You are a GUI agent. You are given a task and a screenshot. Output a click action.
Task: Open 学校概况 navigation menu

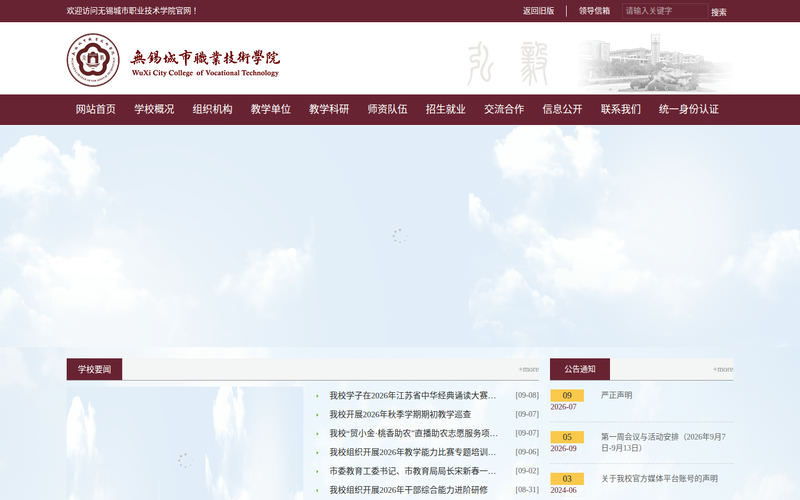(154, 109)
